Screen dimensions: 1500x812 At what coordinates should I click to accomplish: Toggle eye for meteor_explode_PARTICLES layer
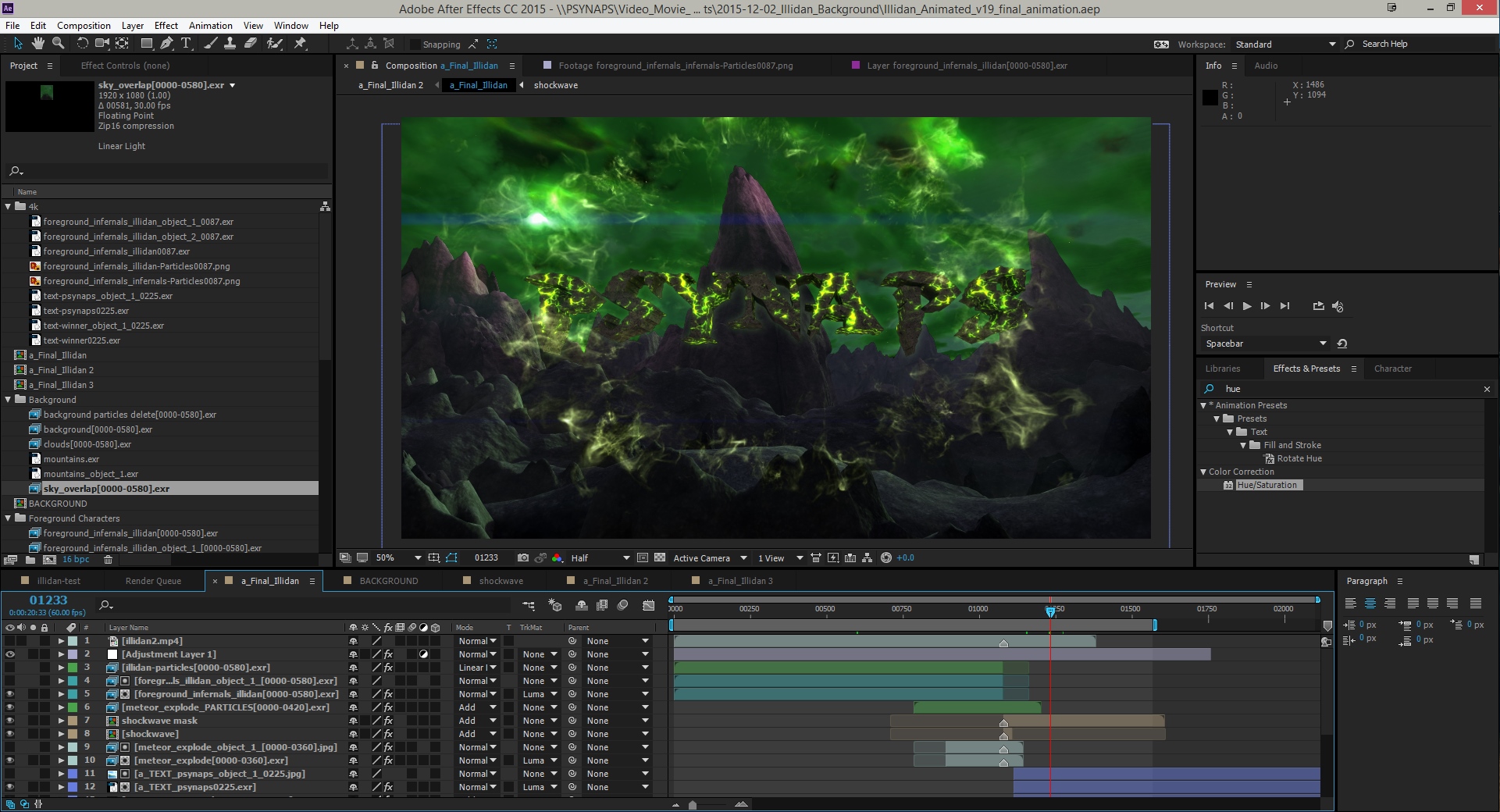(x=10, y=707)
